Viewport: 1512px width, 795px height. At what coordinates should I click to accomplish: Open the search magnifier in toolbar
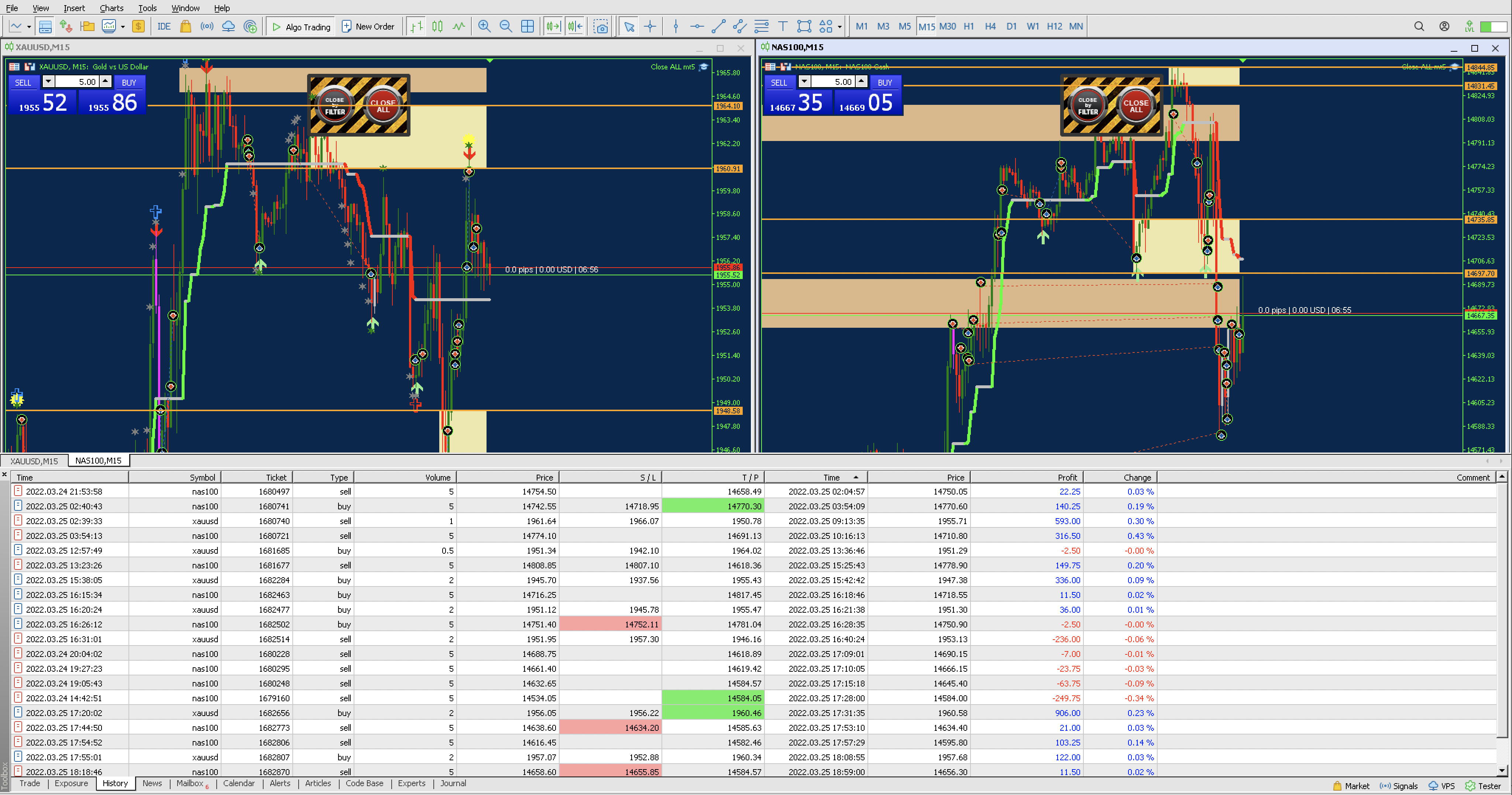(1419, 27)
